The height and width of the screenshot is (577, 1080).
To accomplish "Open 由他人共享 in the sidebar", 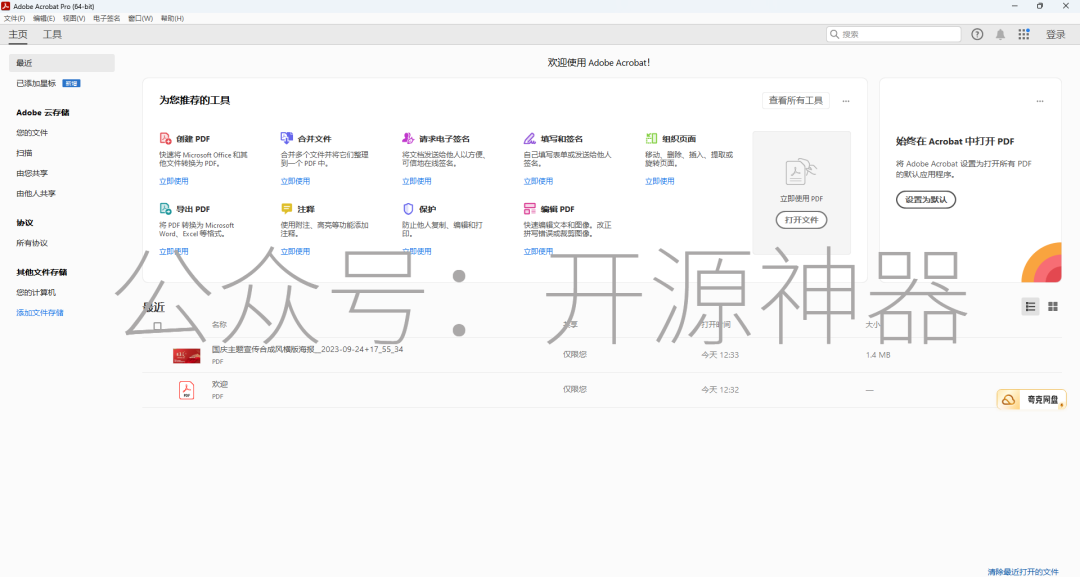I will [x=36, y=193].
